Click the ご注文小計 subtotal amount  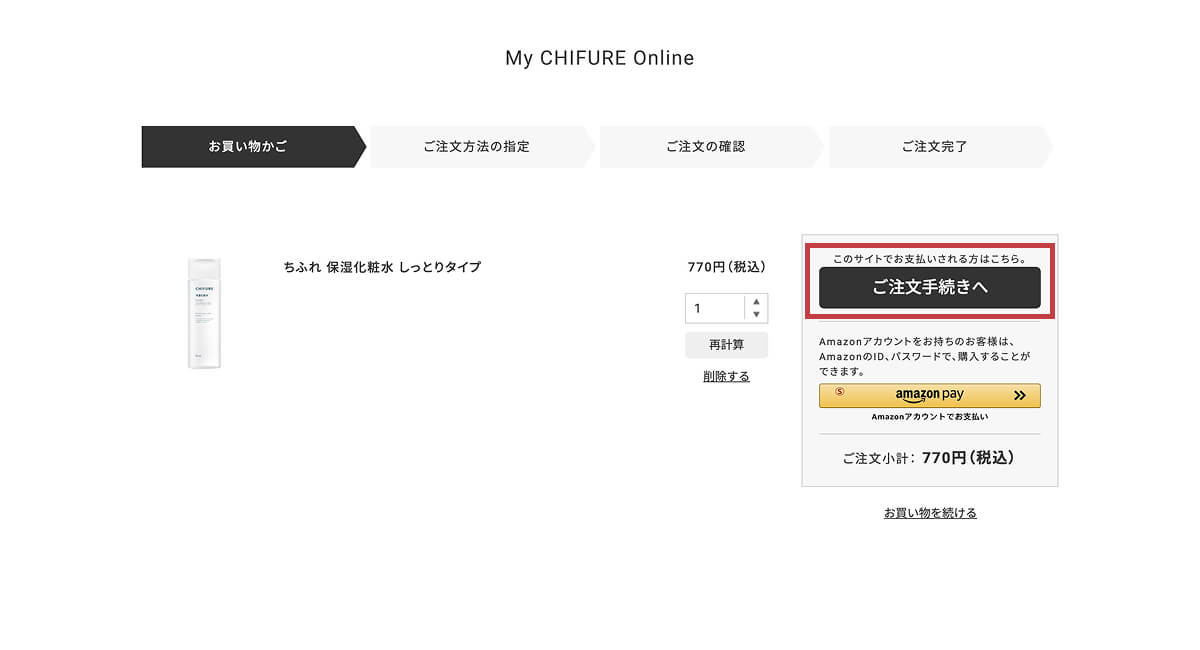point(967,458)
